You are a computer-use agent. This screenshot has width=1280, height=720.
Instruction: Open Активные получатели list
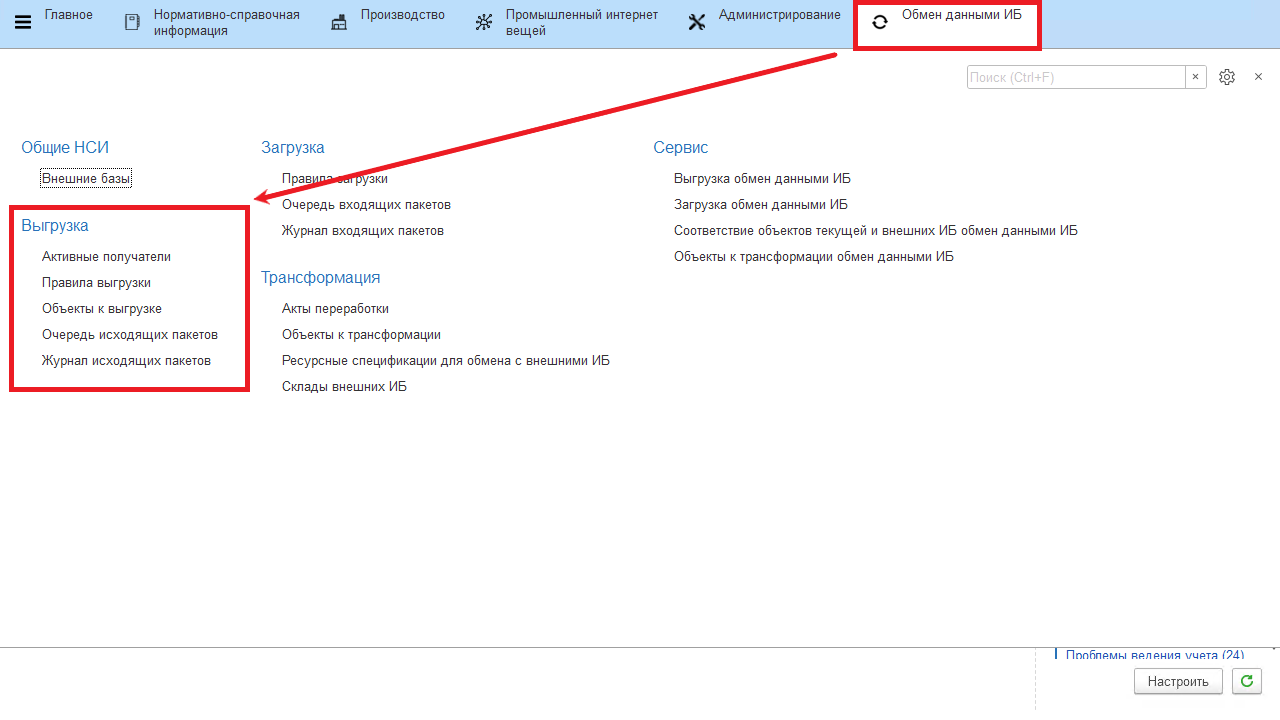(x=106, y=257)
